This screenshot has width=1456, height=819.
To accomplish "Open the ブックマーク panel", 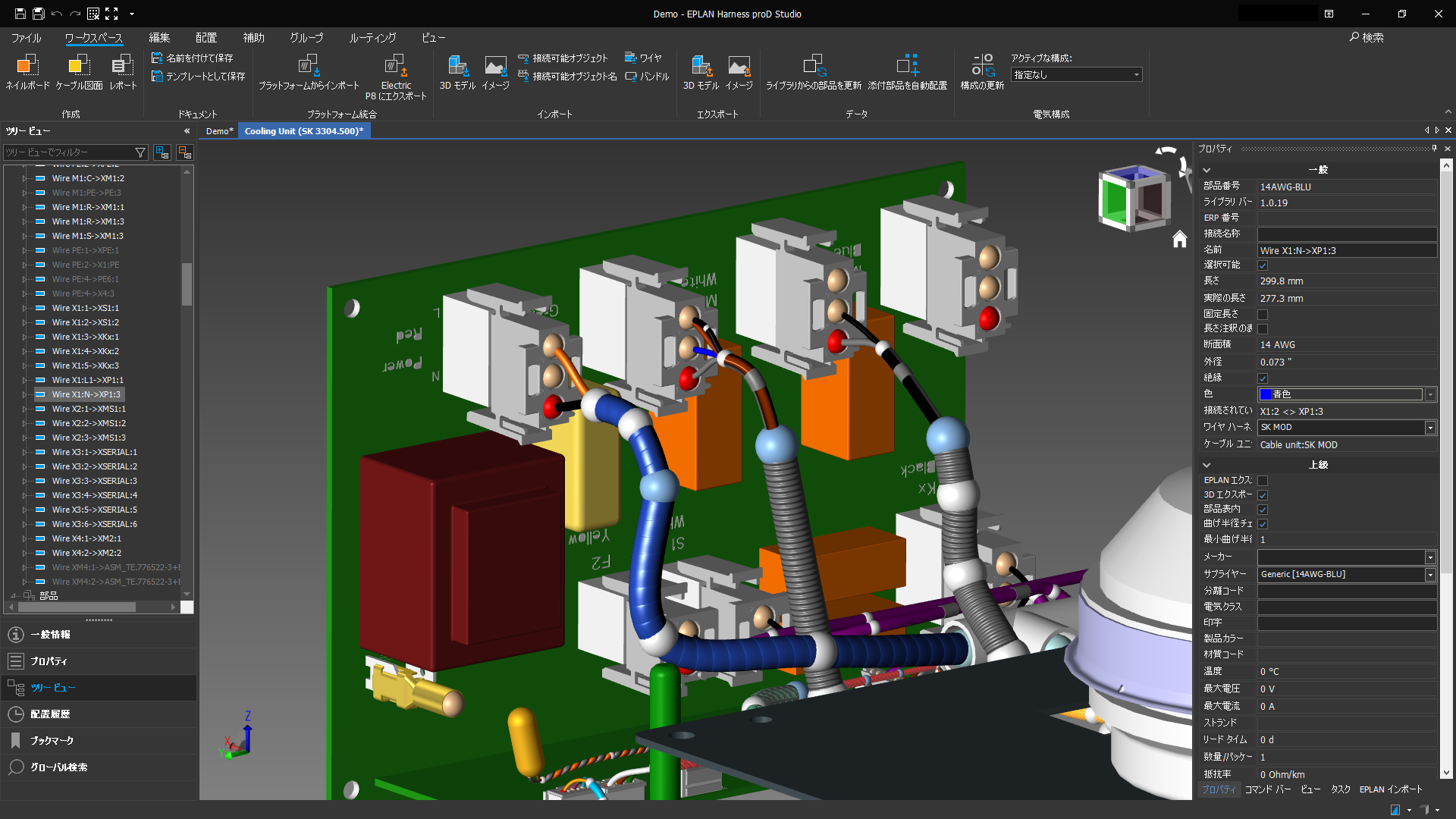I will [x=53, y=740].
